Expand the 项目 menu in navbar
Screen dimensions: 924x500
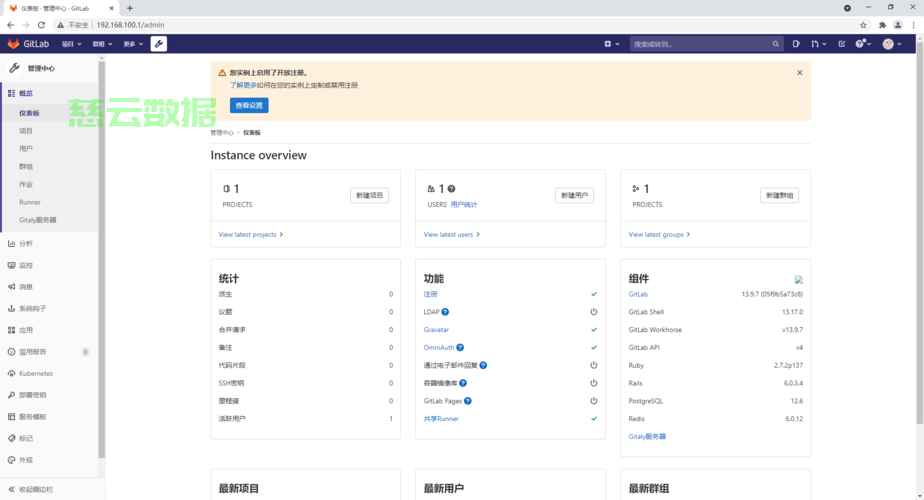[71, 44]
